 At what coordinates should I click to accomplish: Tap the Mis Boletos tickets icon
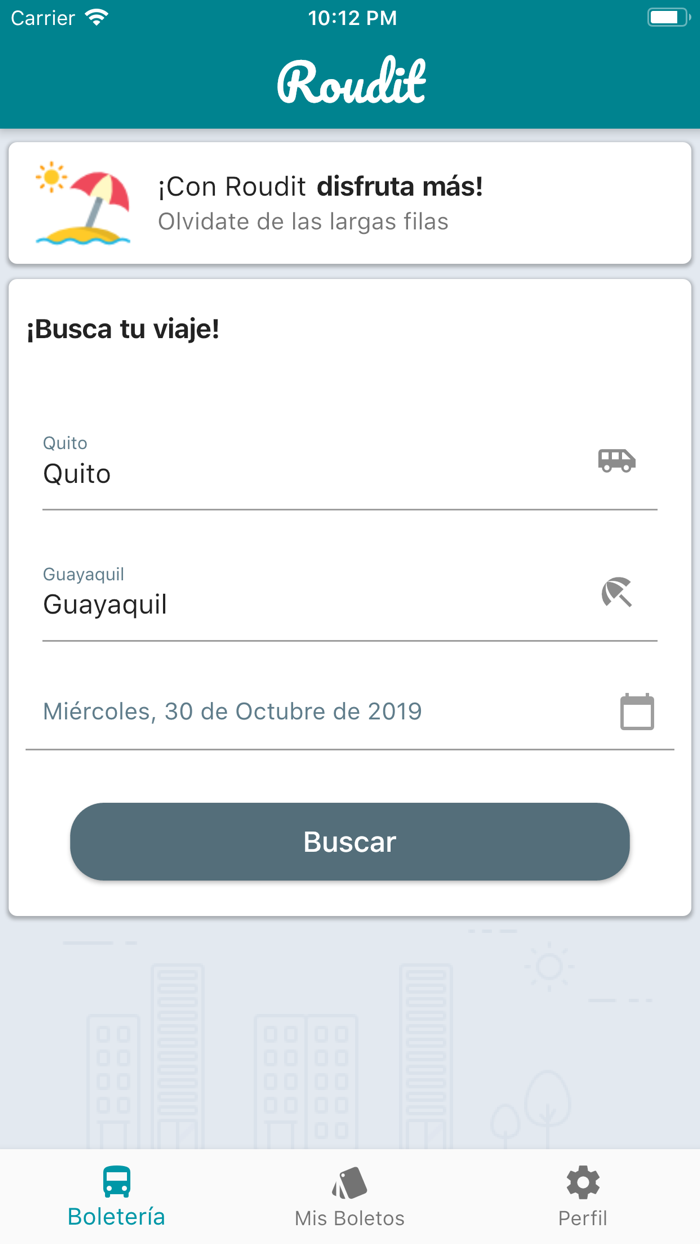[349, 1183]
